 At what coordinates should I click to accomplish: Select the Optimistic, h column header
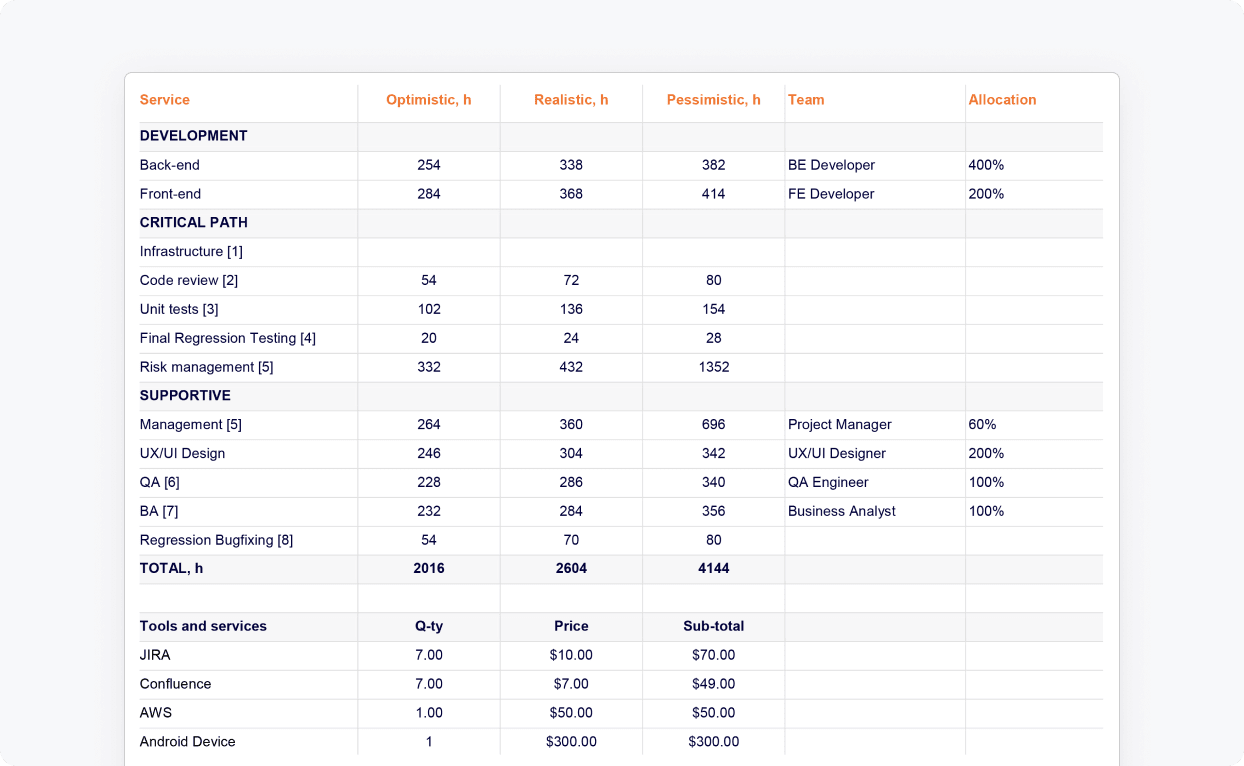coord(428,100)
